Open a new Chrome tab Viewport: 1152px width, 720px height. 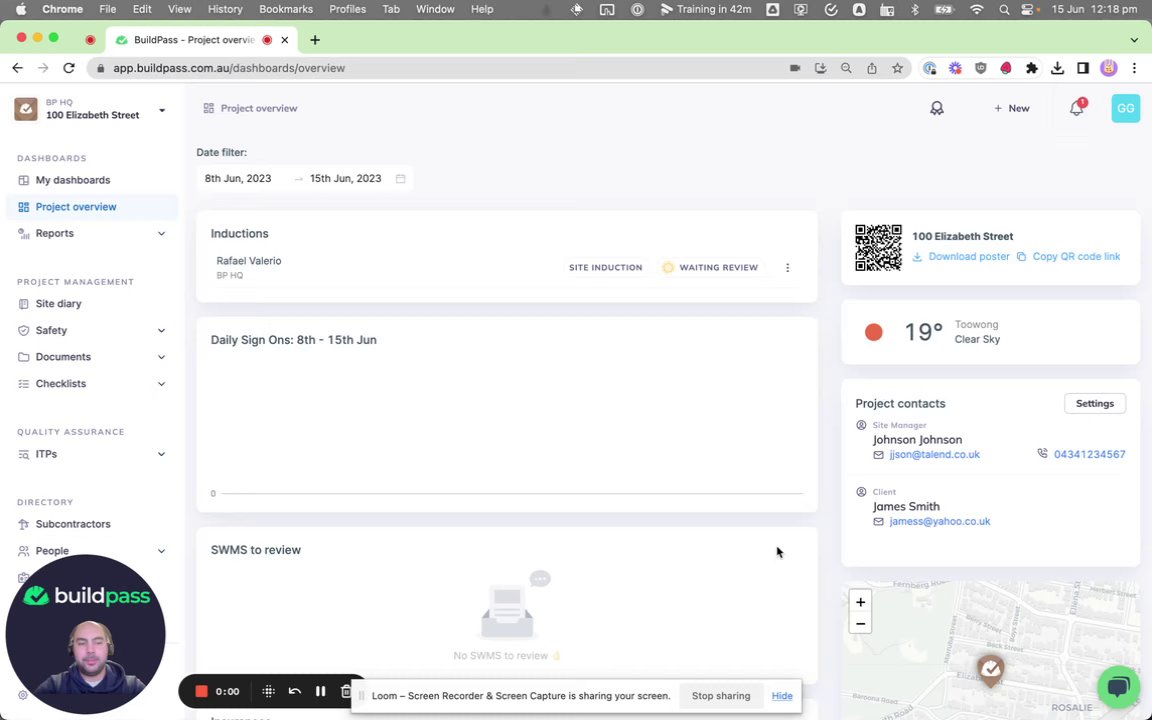pos(315,40)
